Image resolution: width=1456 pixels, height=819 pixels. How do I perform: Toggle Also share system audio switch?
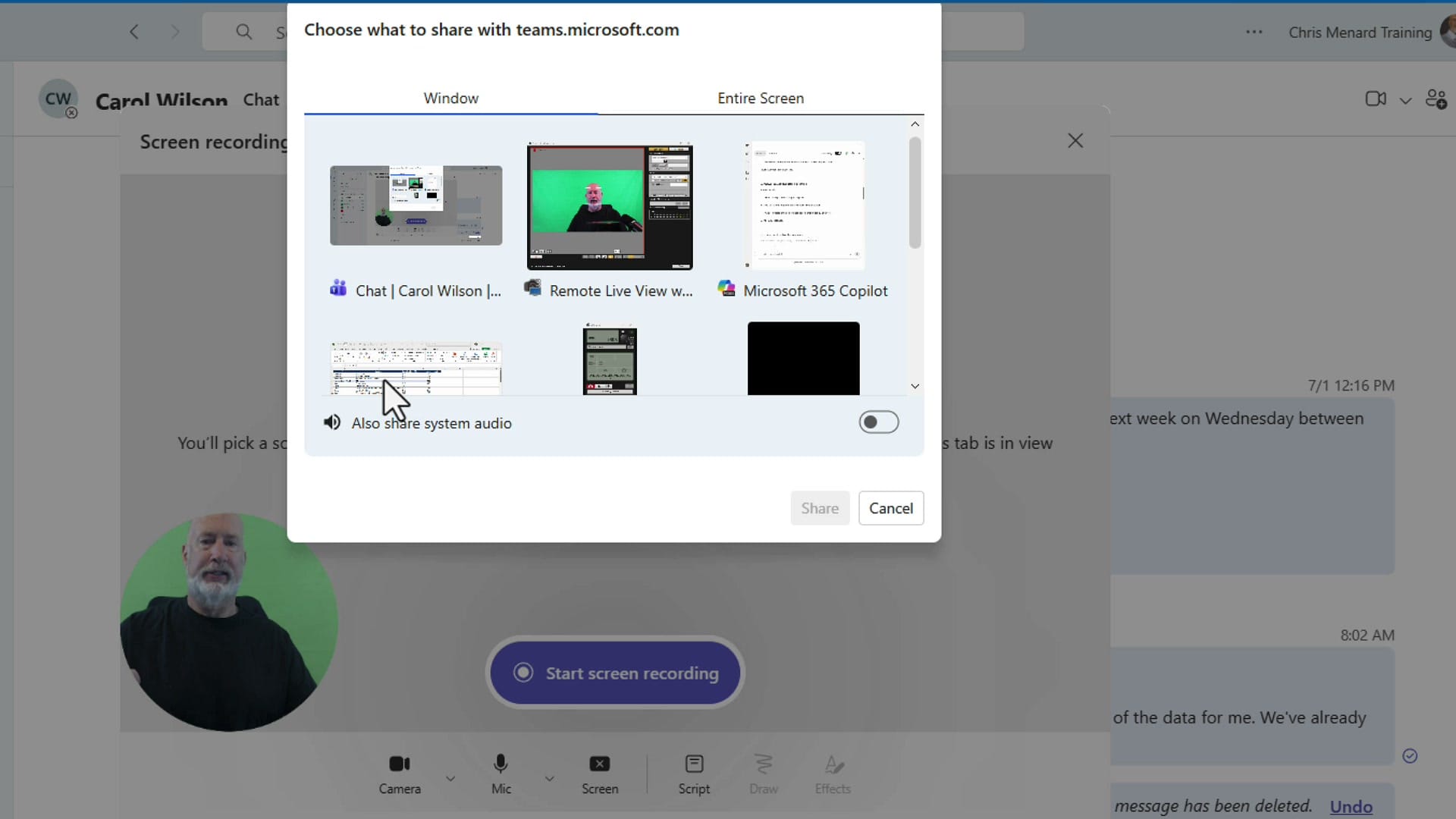879,422
